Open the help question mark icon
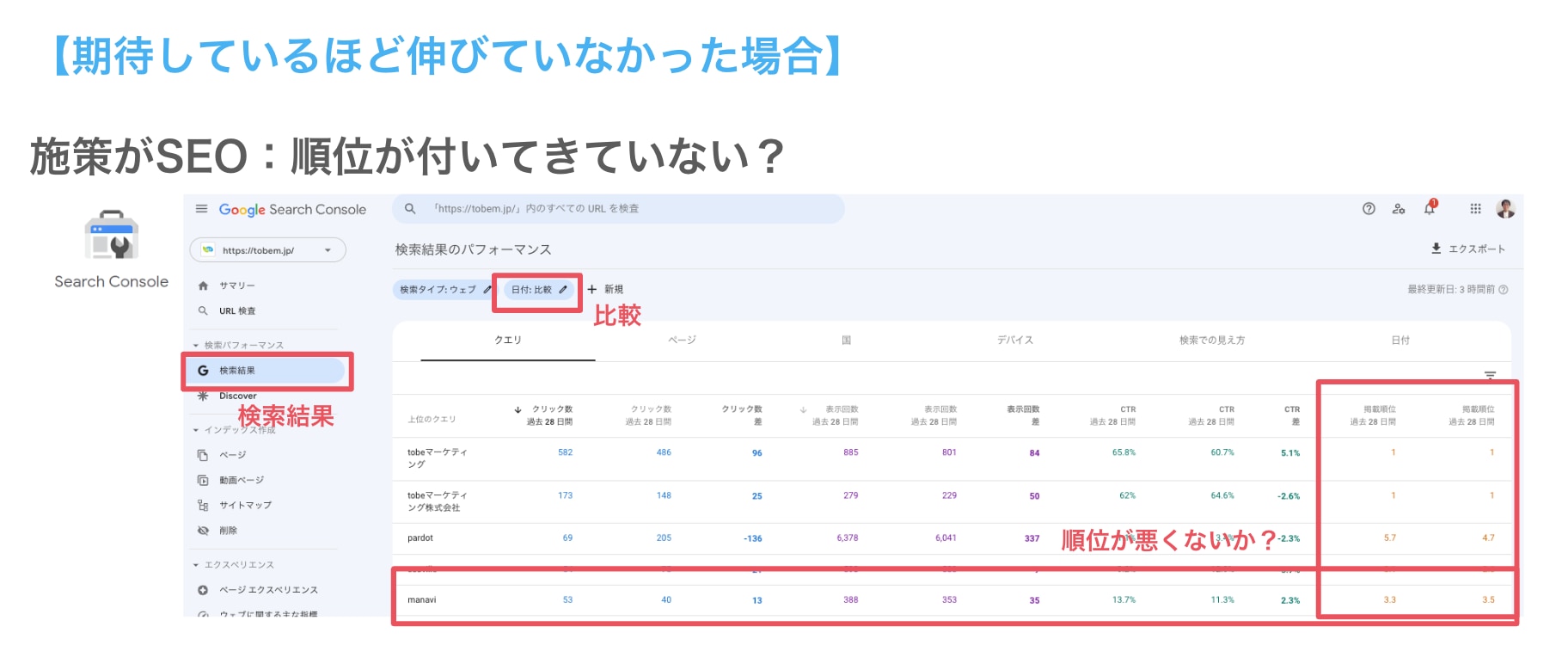The width and height of the screenshot is (1568, 645). click(x=1369, y=208)
